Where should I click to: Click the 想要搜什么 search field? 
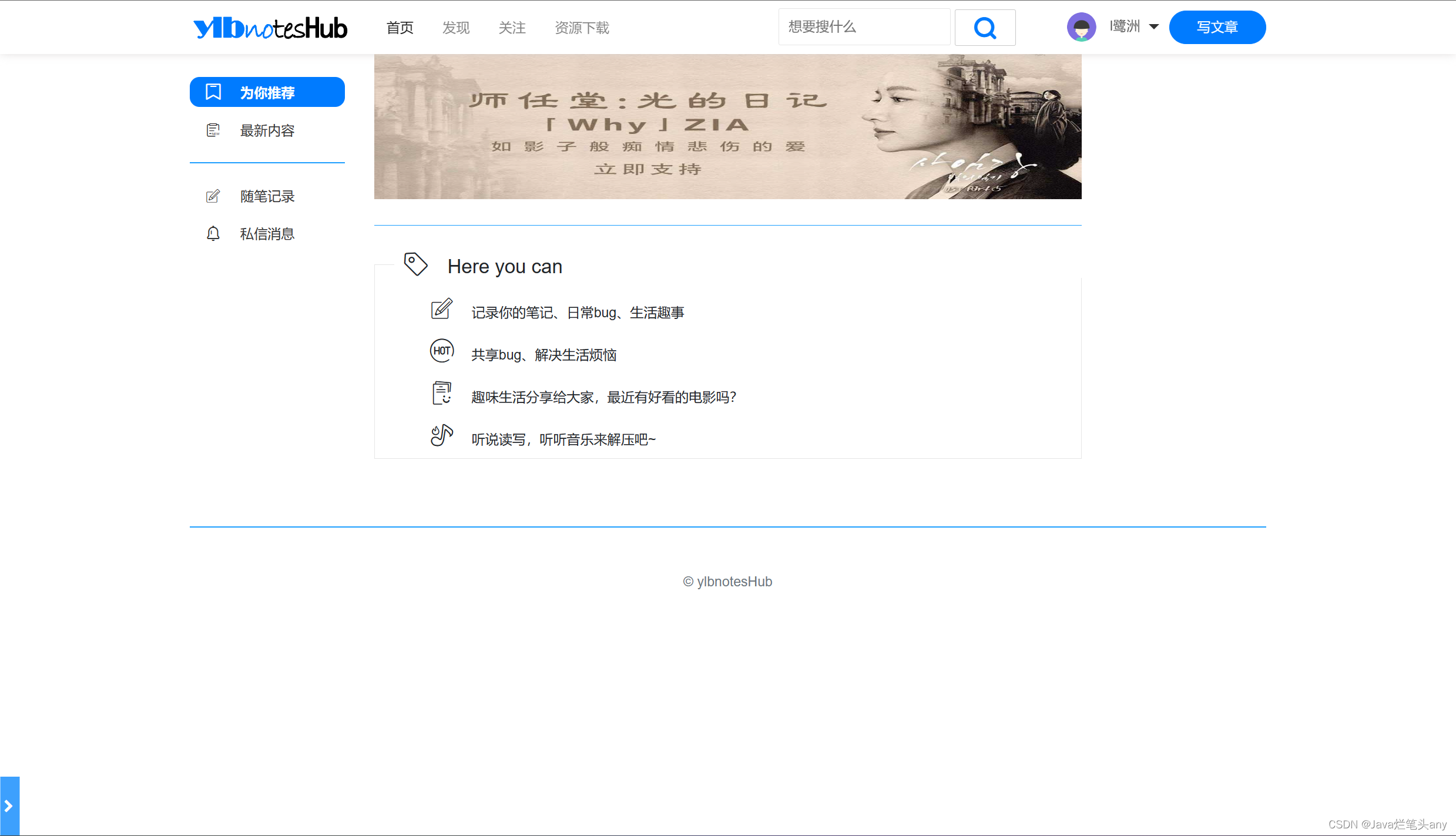coord(864,27)
